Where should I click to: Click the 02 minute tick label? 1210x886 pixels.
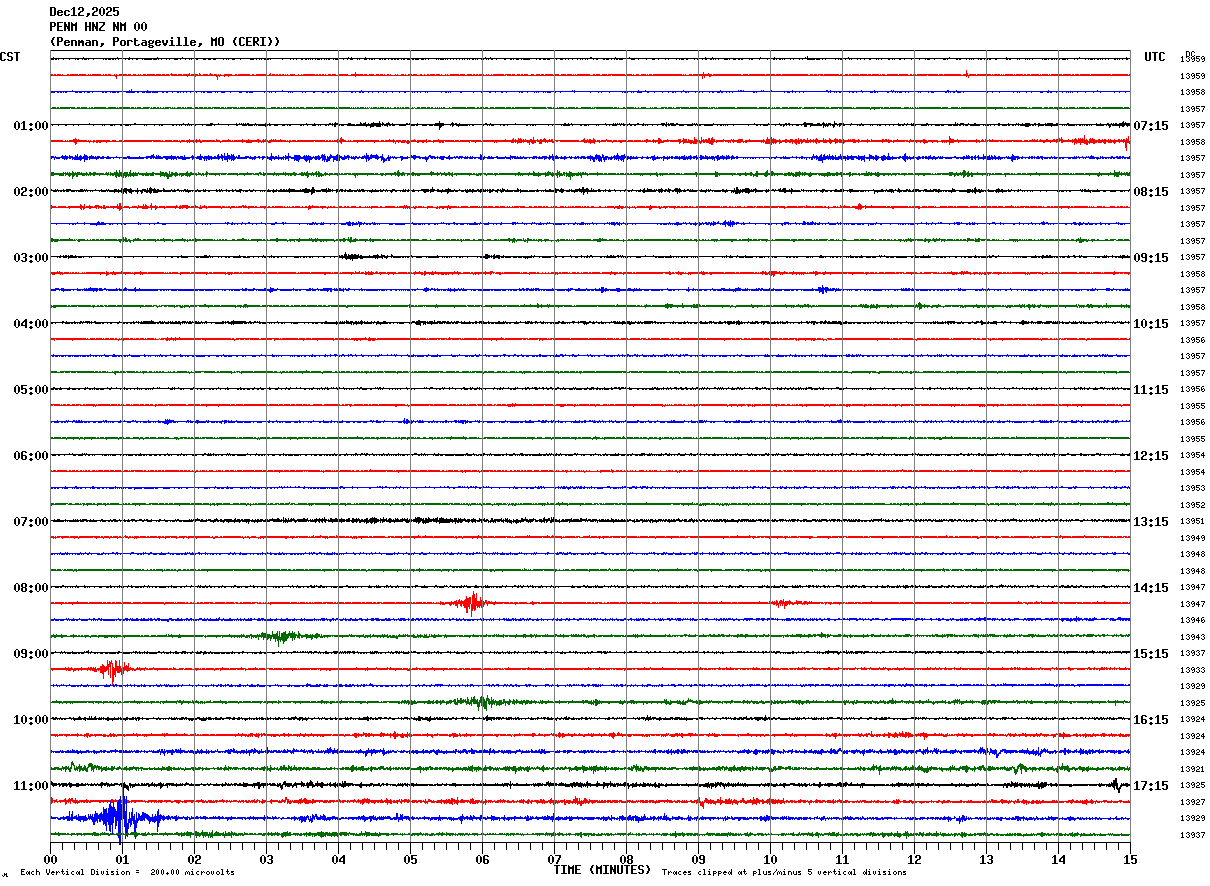(194, 859)
